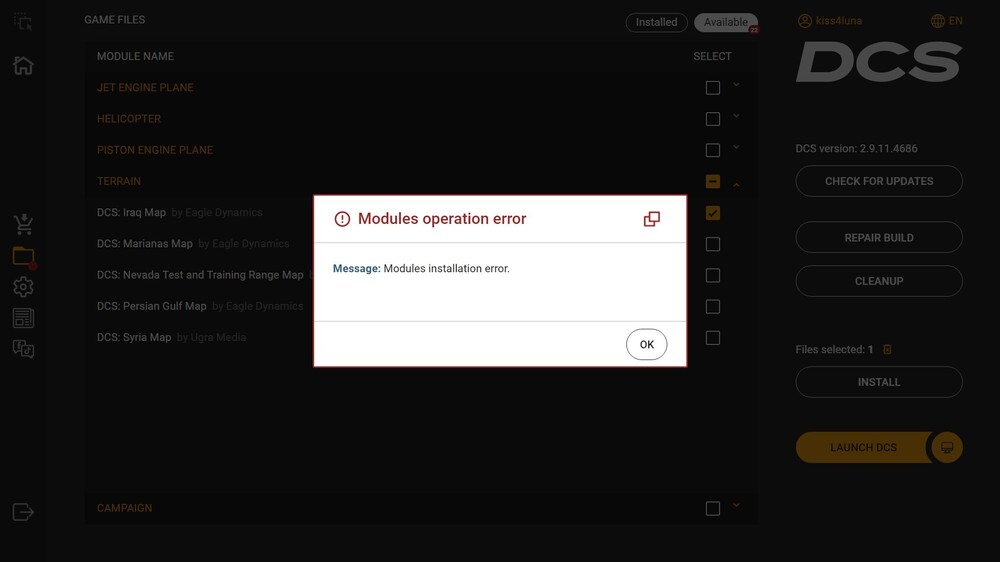This screenshot has height=562, width=1000.
Task: Open settings via the gear icon
Action: pyautogui.click(x=24, y=287)
